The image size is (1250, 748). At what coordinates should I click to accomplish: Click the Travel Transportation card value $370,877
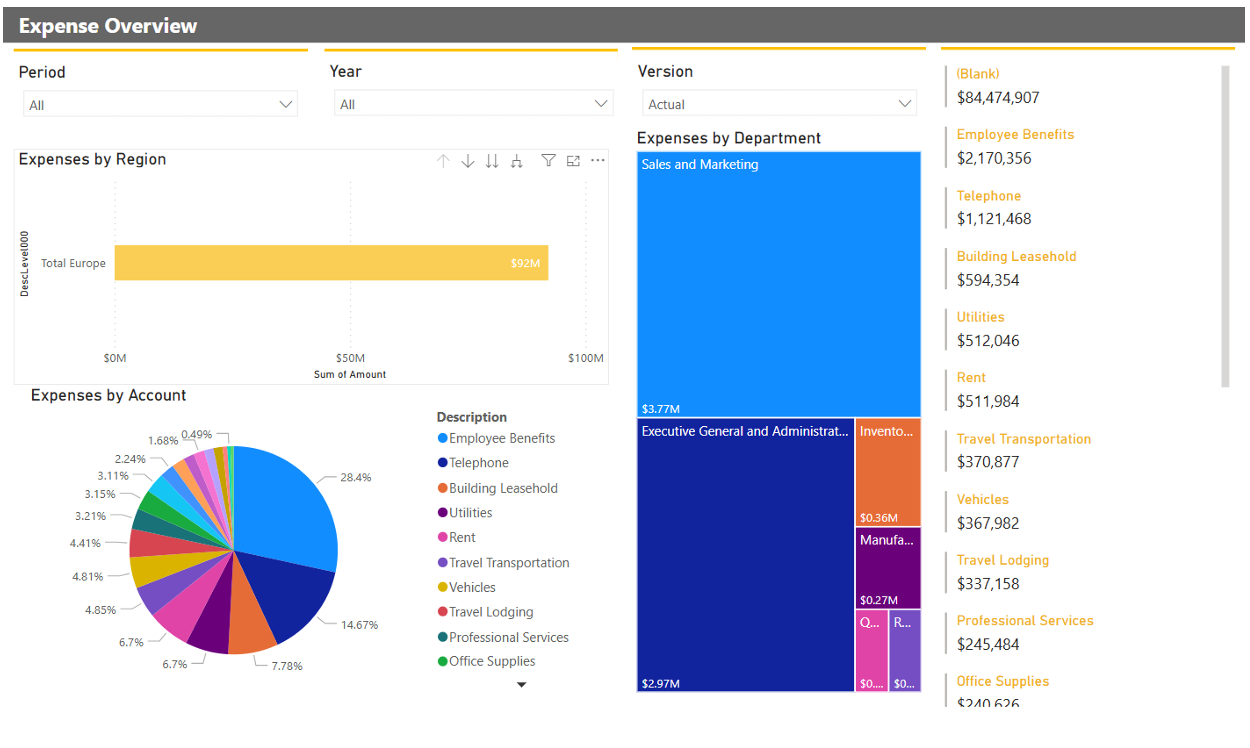point(988,462)
